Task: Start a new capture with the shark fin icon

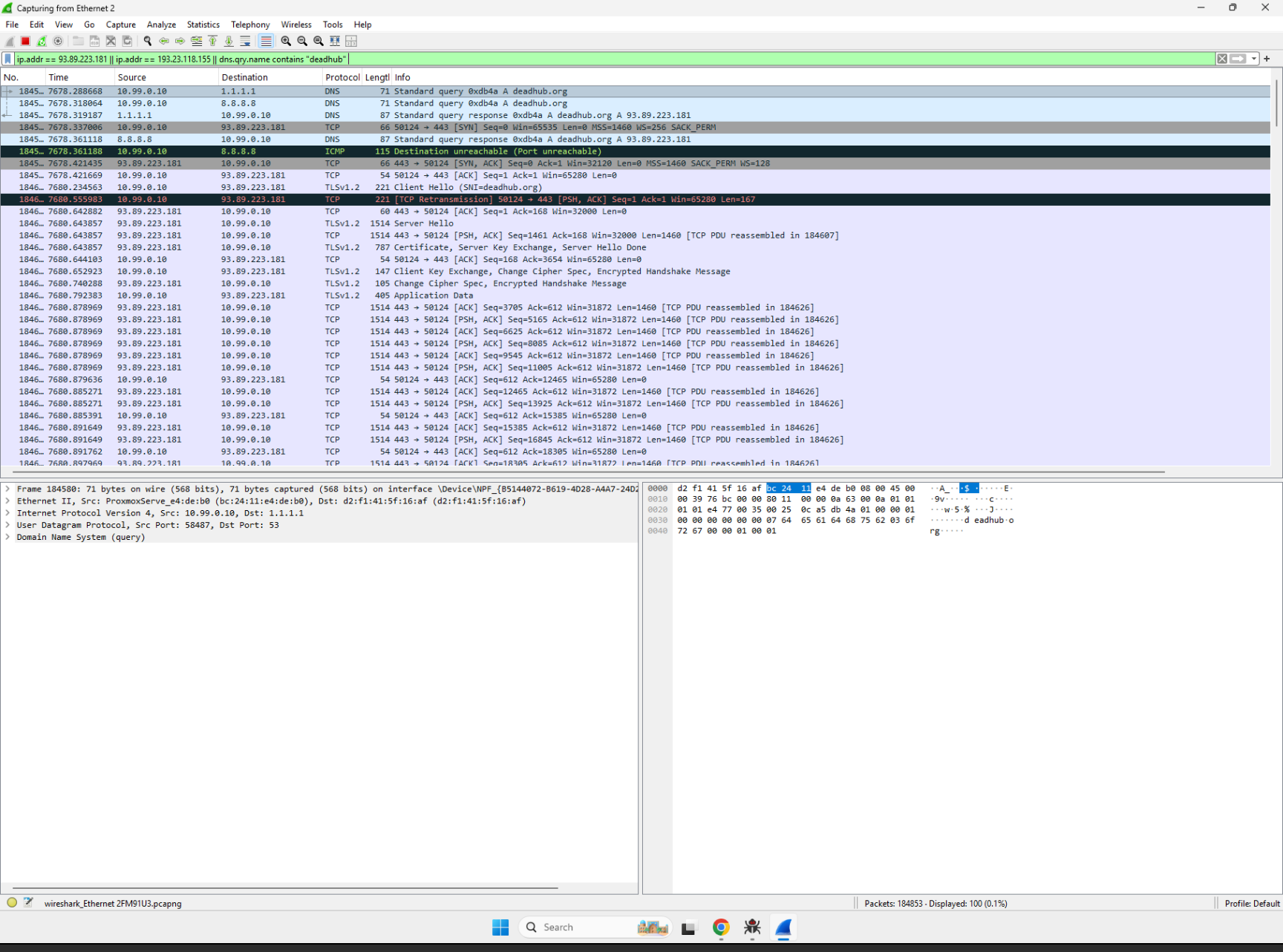Action: click(10, 42)
